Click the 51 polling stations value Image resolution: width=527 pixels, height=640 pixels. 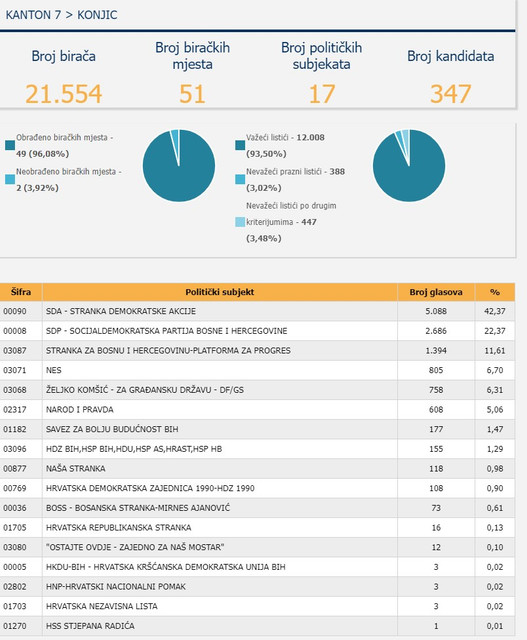coord(192,94)
